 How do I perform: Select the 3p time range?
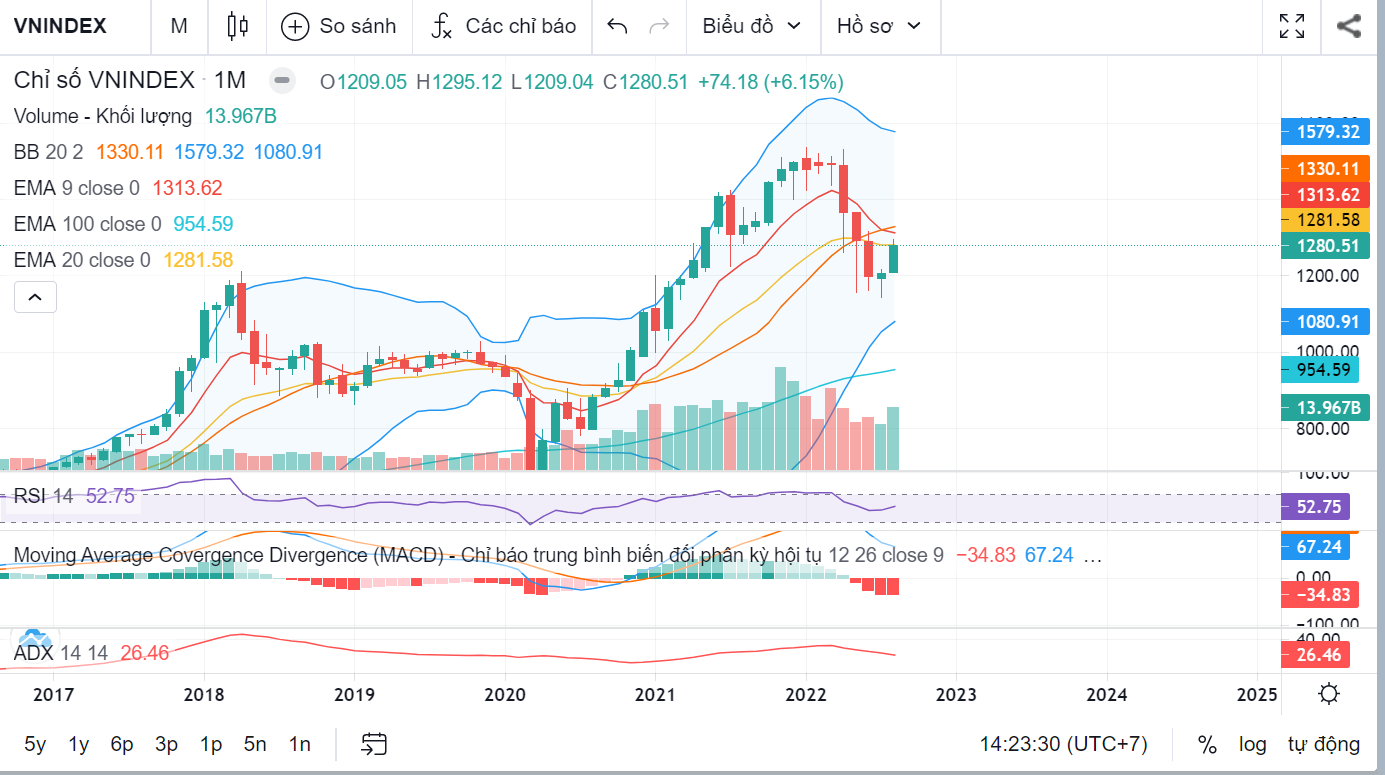tap(166, 744)
